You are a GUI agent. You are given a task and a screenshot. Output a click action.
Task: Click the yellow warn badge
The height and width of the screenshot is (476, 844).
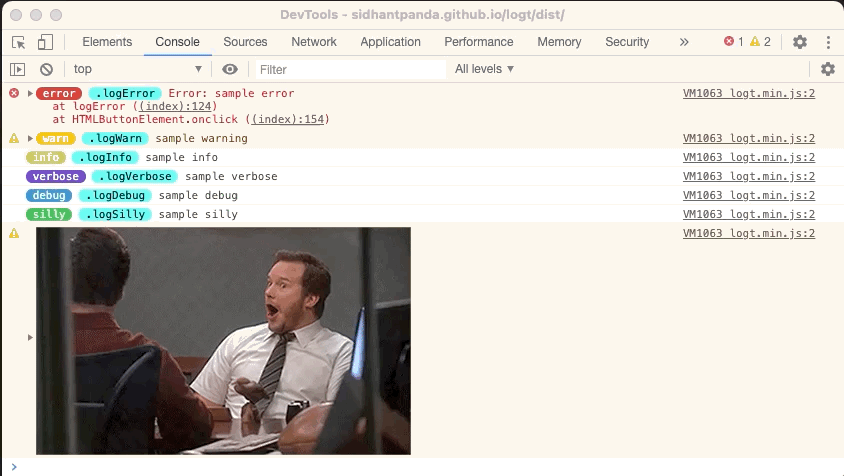(x=55, y=138)
